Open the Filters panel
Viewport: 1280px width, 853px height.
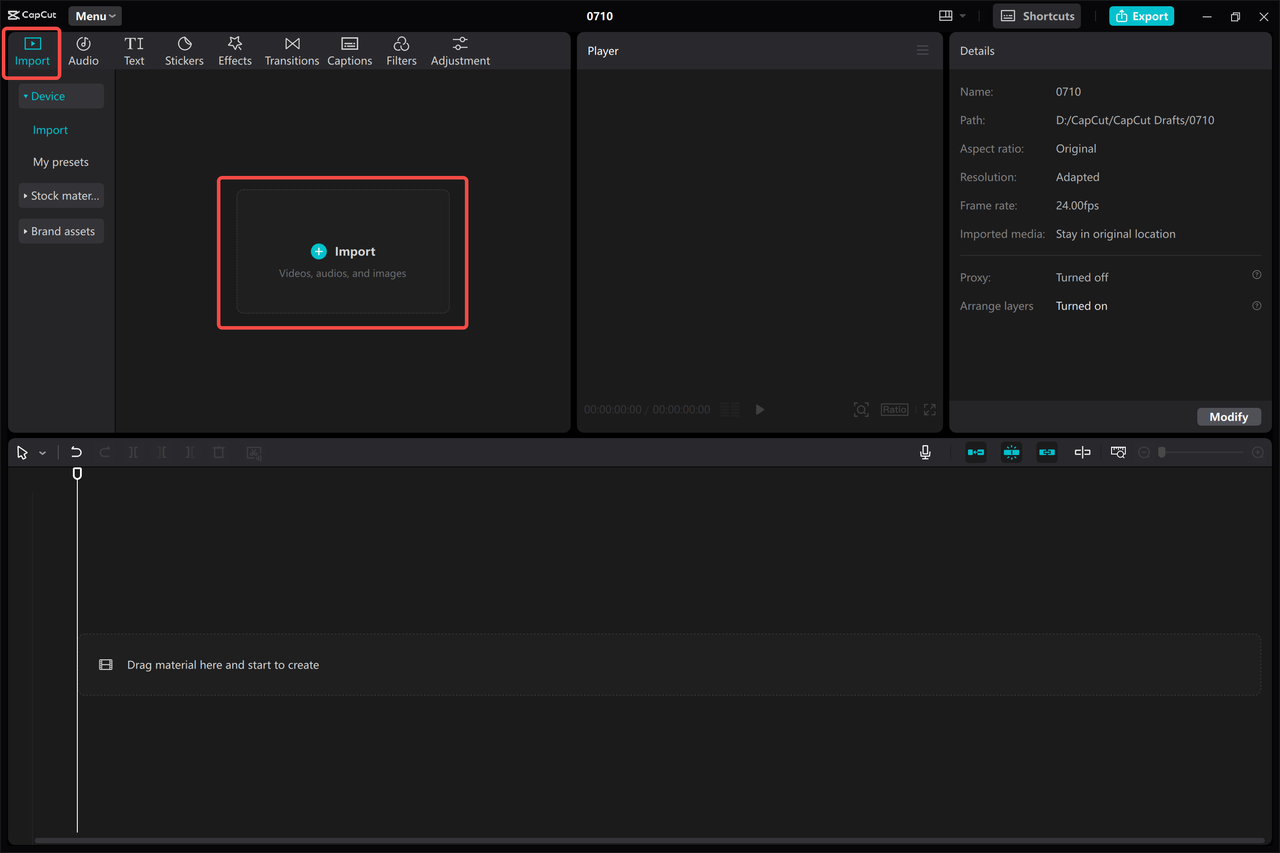click(401, 50)
